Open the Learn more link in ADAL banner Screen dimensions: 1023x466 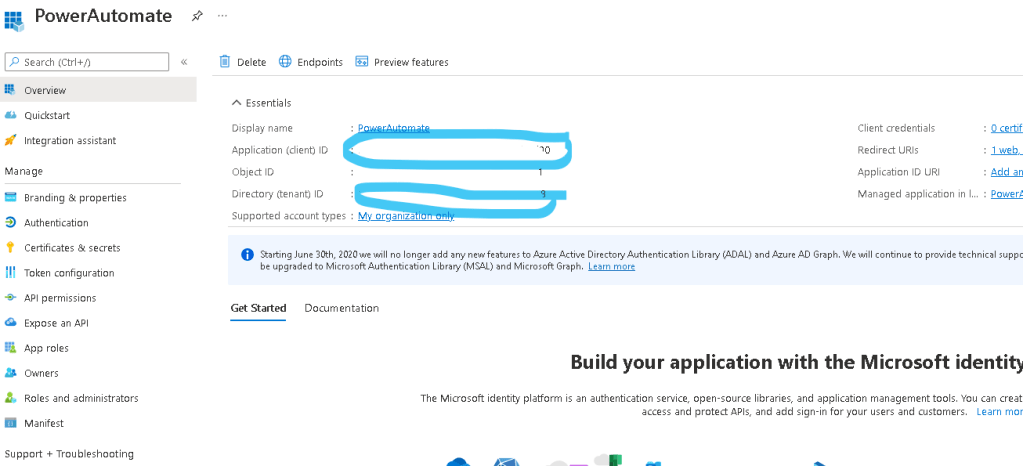(611, 266)
